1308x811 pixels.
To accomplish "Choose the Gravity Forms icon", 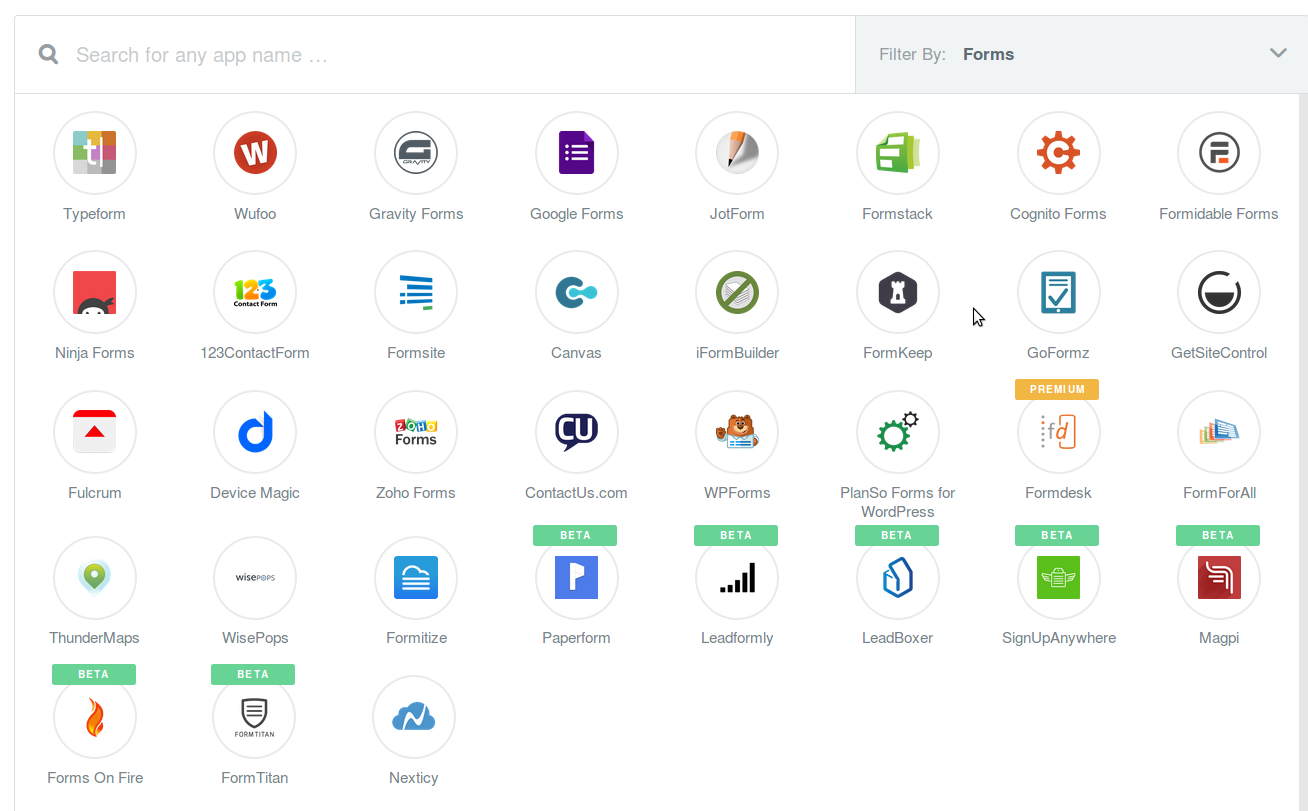I will click(416, 153).
